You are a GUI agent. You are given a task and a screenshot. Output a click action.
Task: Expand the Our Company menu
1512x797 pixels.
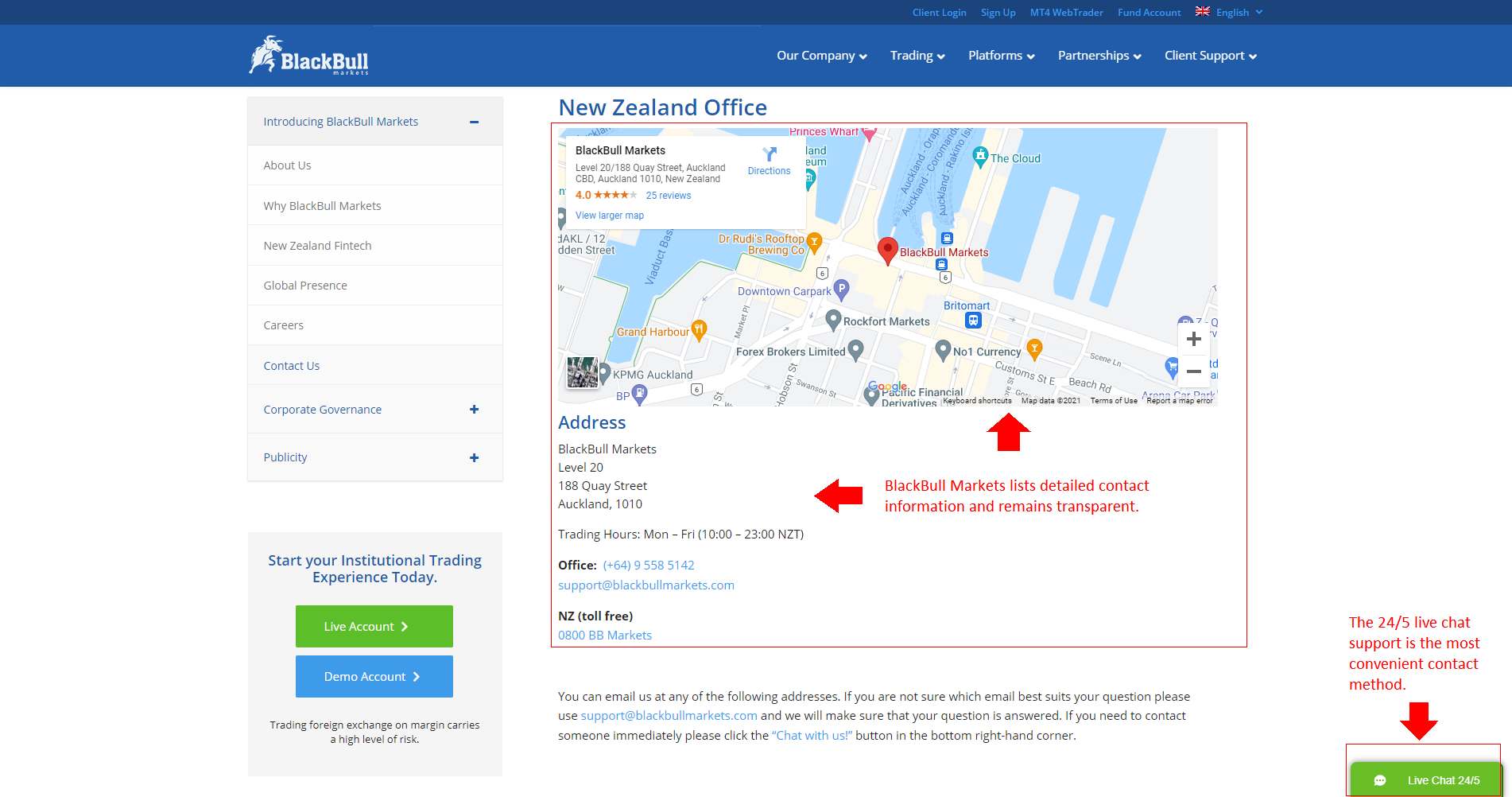822,56
